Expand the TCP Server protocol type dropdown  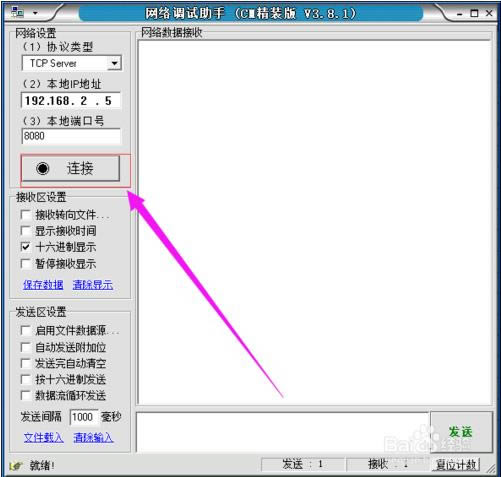point(114,63)
